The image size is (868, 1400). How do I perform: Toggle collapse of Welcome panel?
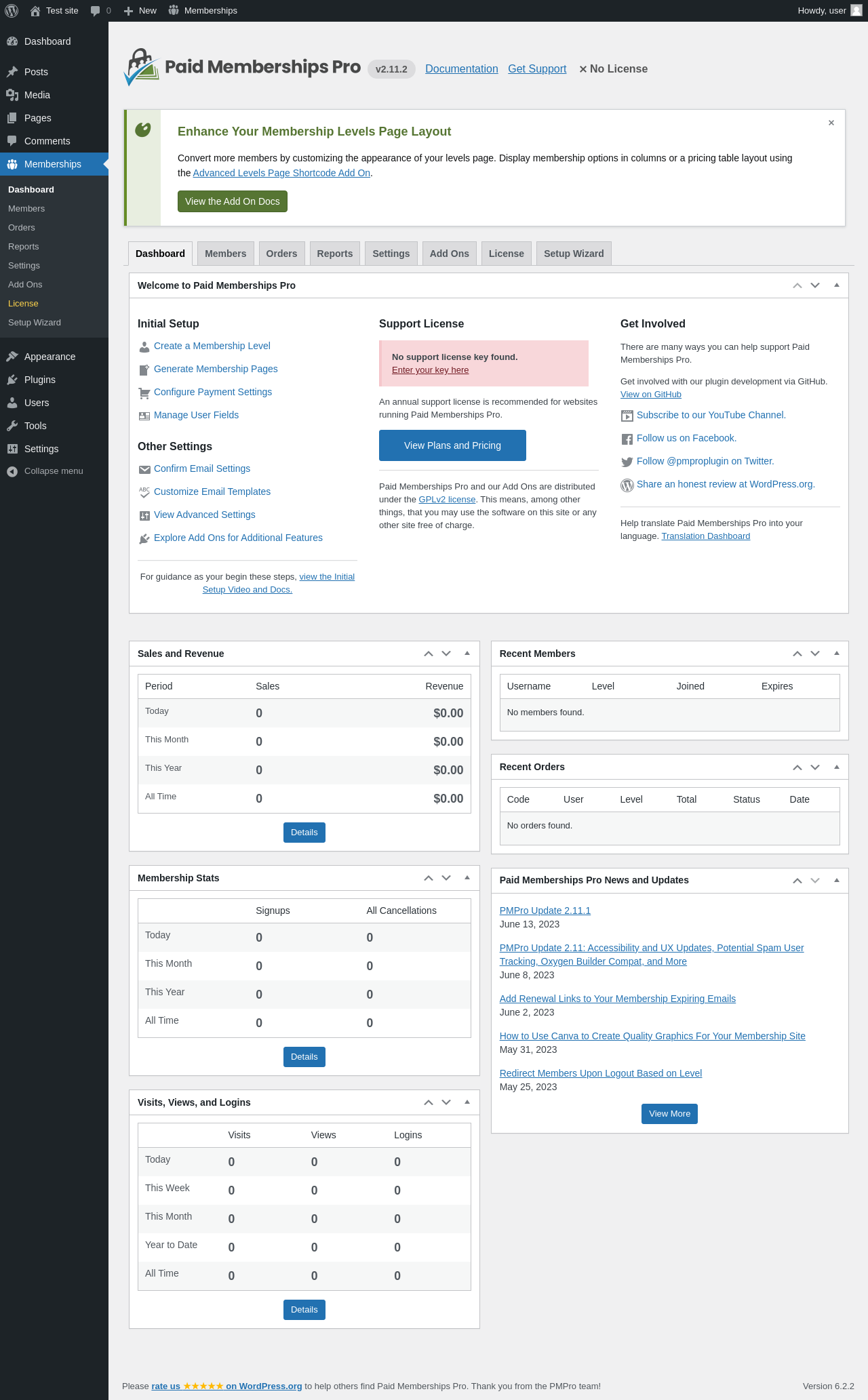click(837, 285)
